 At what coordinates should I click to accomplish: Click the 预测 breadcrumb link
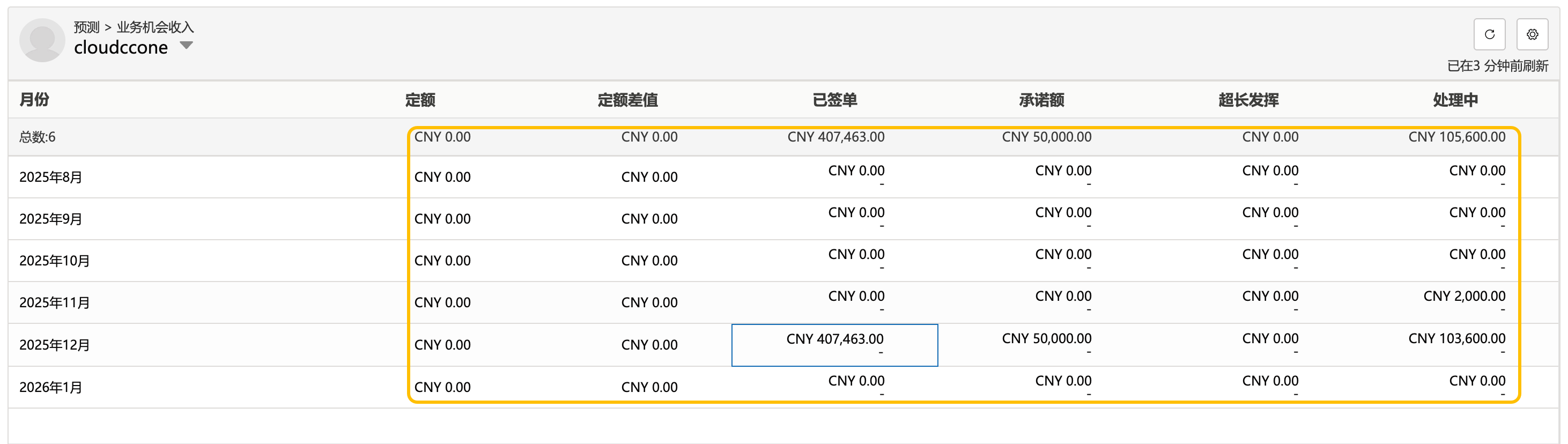point(86,27)
